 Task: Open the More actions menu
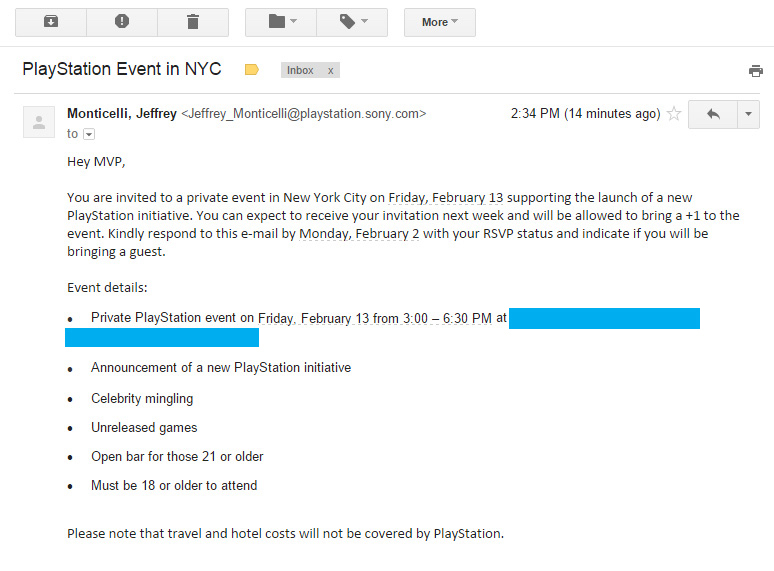[439, 21]
